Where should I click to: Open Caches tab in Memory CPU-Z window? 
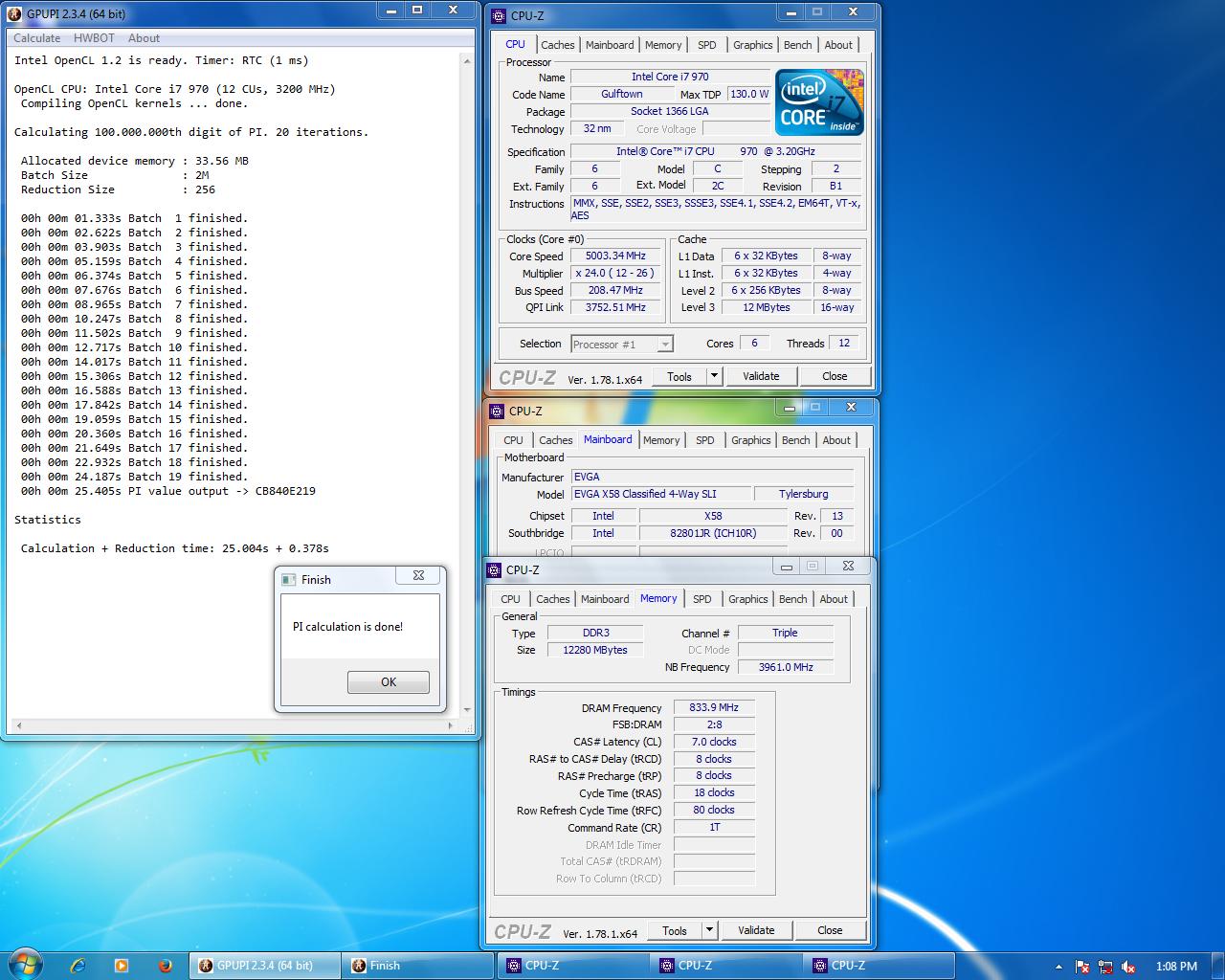(x=553, y=599)
